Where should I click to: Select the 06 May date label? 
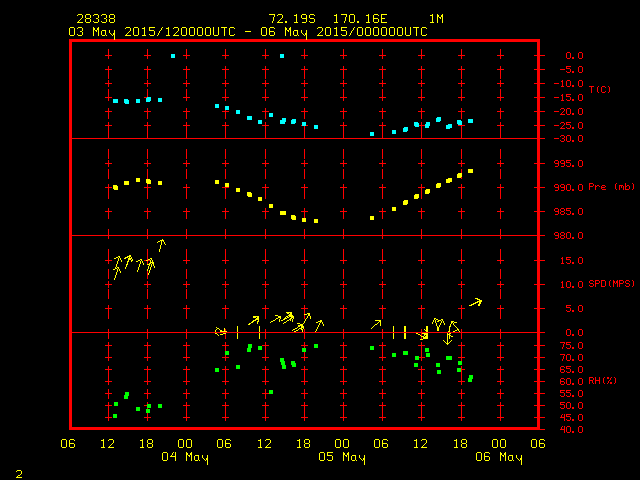498,457
